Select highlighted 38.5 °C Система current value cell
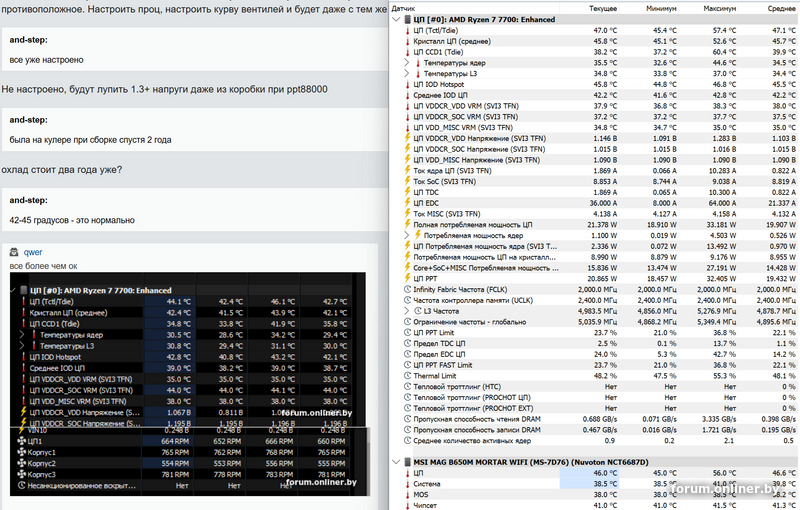The height and width of the screenshot is (510, 800). click(x=587, y=483)
